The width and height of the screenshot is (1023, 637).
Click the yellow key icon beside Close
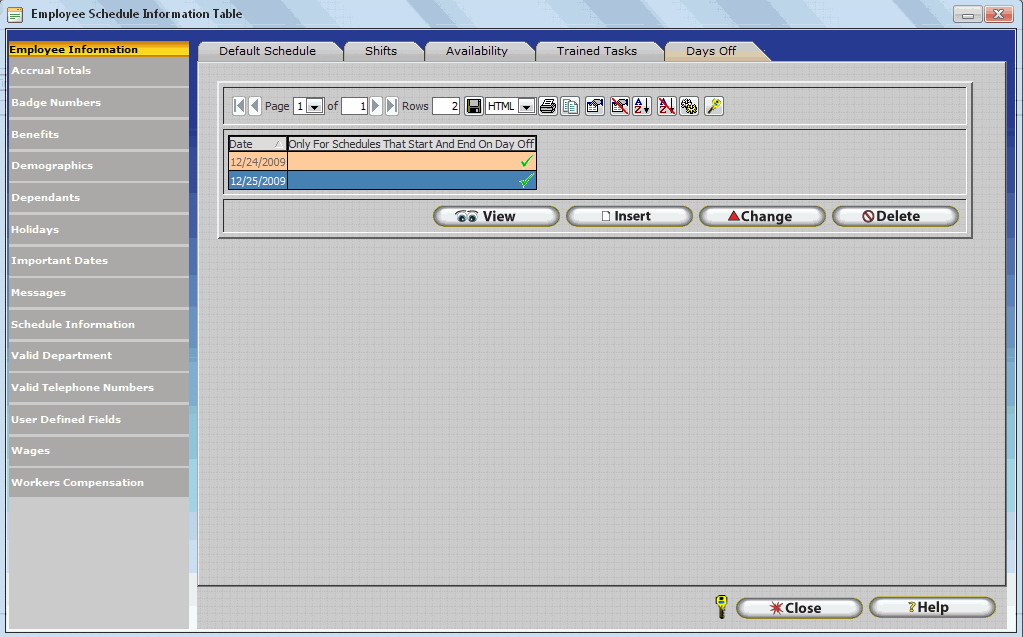click(721, 606)
